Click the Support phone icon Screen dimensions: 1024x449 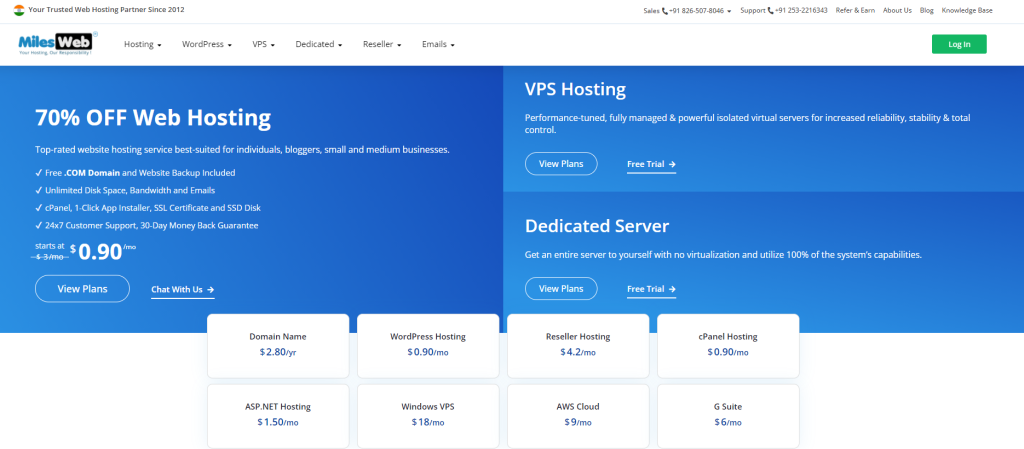click(771, 10)
